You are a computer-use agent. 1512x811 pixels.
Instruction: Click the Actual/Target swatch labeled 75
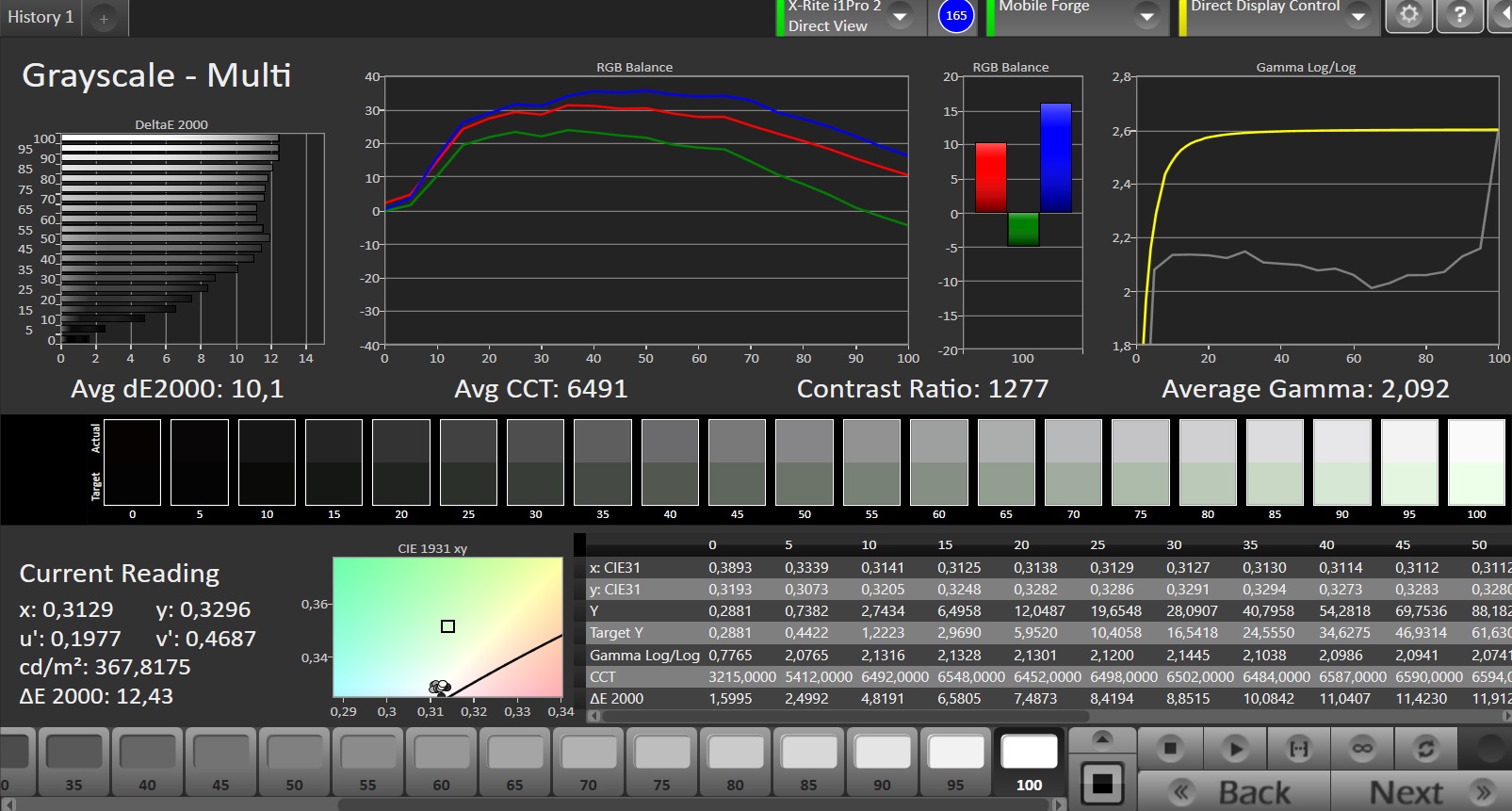(1140, 462)
